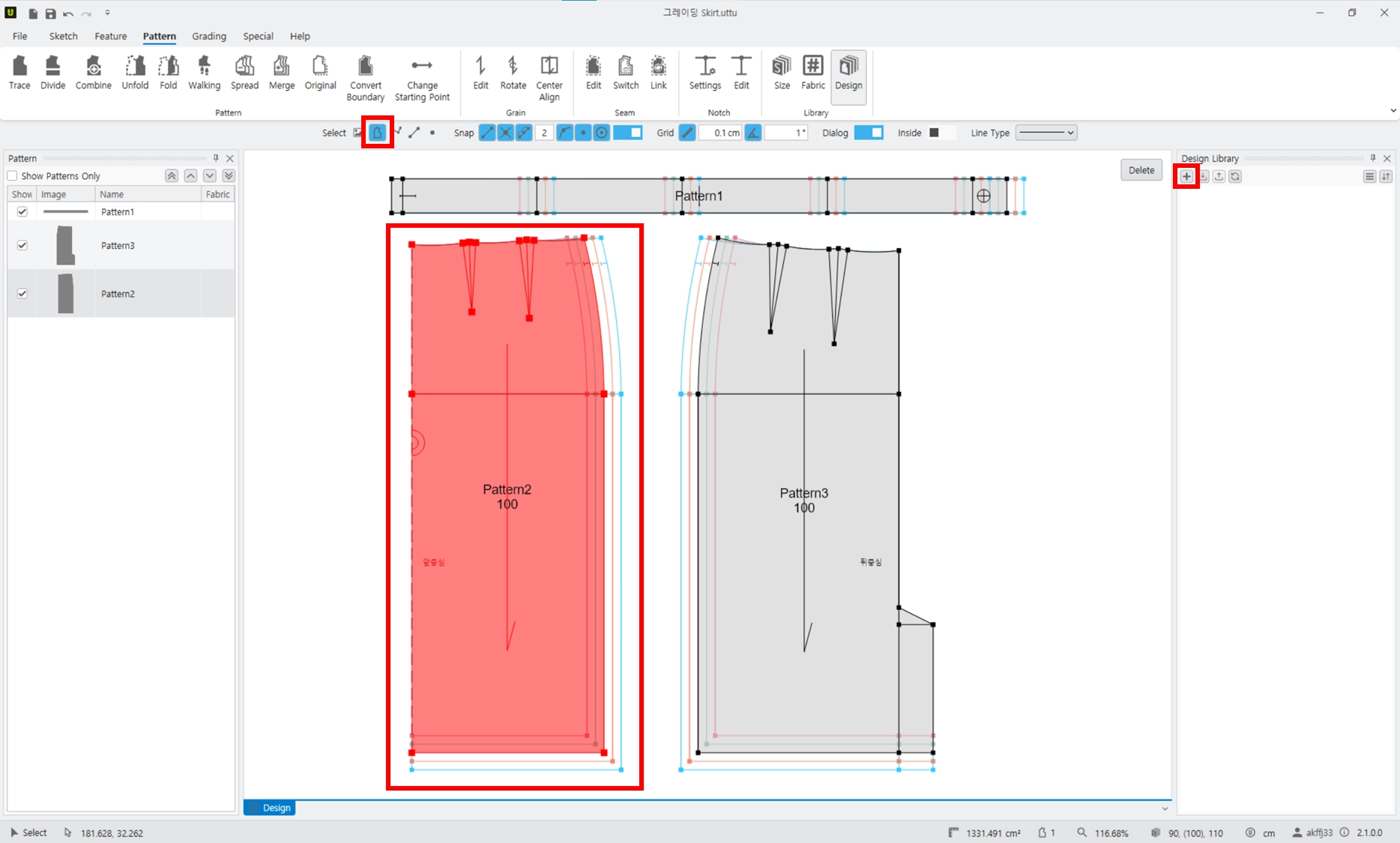Pick the Inside color swatch
This screenshot has height=843, width=1400.
pos(934,133)
